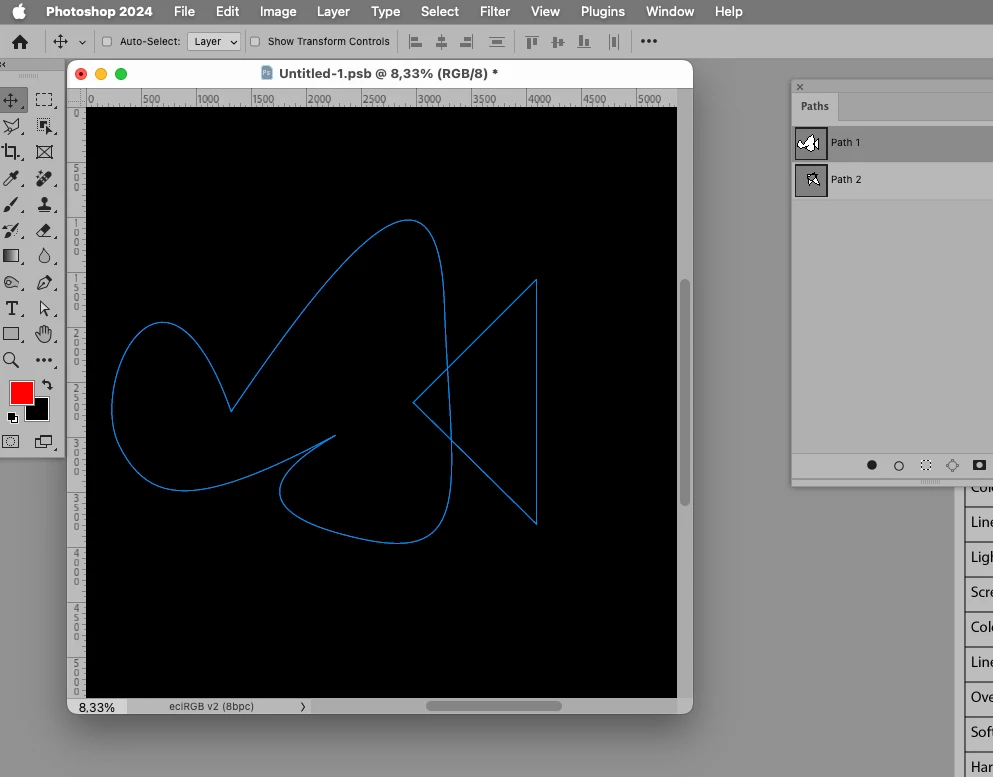Fill path with foreground color button

872,465
